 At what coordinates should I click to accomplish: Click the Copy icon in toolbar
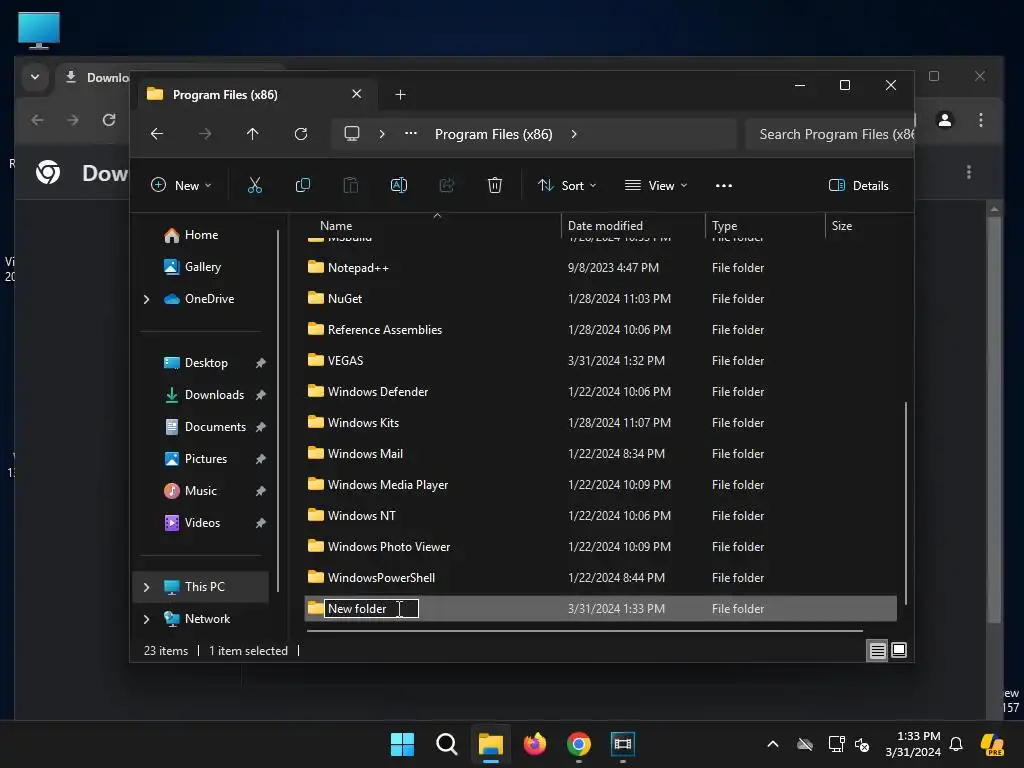(302, 185)
